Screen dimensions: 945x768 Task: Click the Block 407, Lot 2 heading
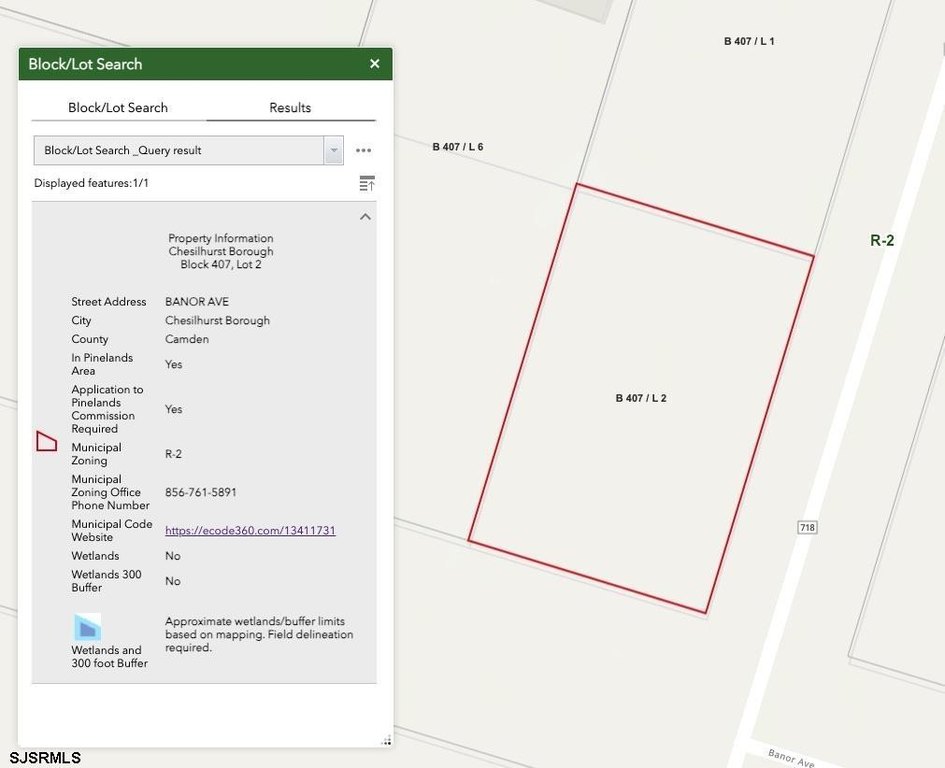(221, 264)
